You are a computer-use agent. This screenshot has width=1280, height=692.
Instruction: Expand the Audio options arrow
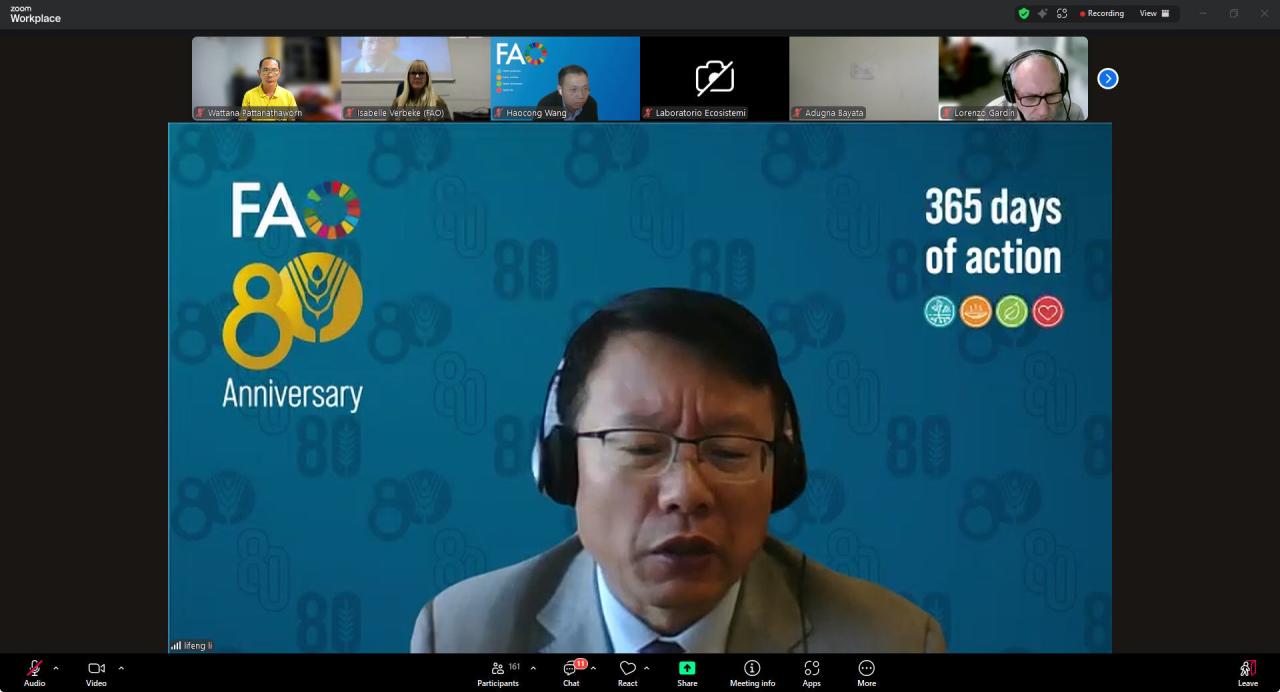click(x=56, y=668)
